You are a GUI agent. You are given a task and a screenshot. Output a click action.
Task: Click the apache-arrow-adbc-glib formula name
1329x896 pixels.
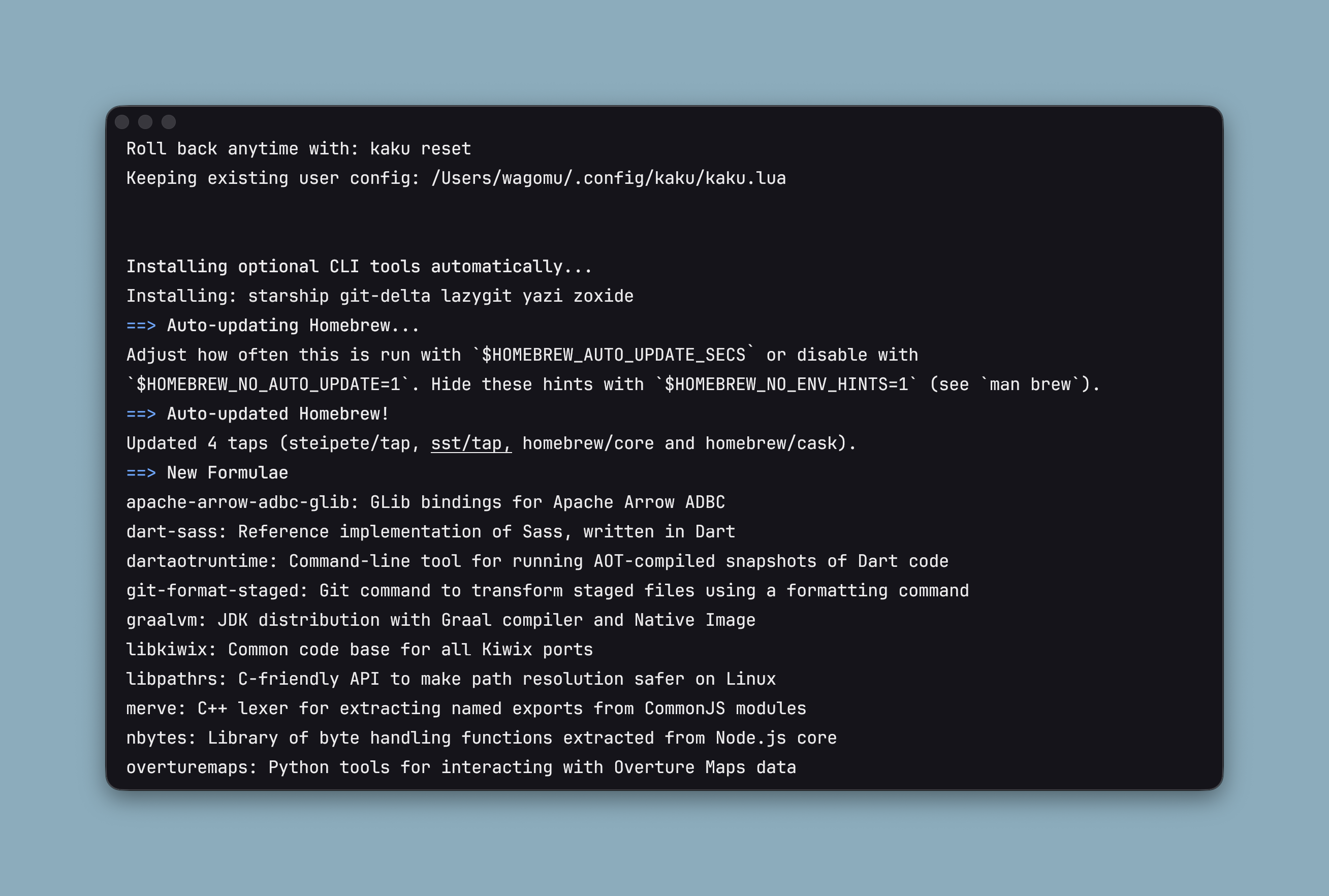pos(237,502)
